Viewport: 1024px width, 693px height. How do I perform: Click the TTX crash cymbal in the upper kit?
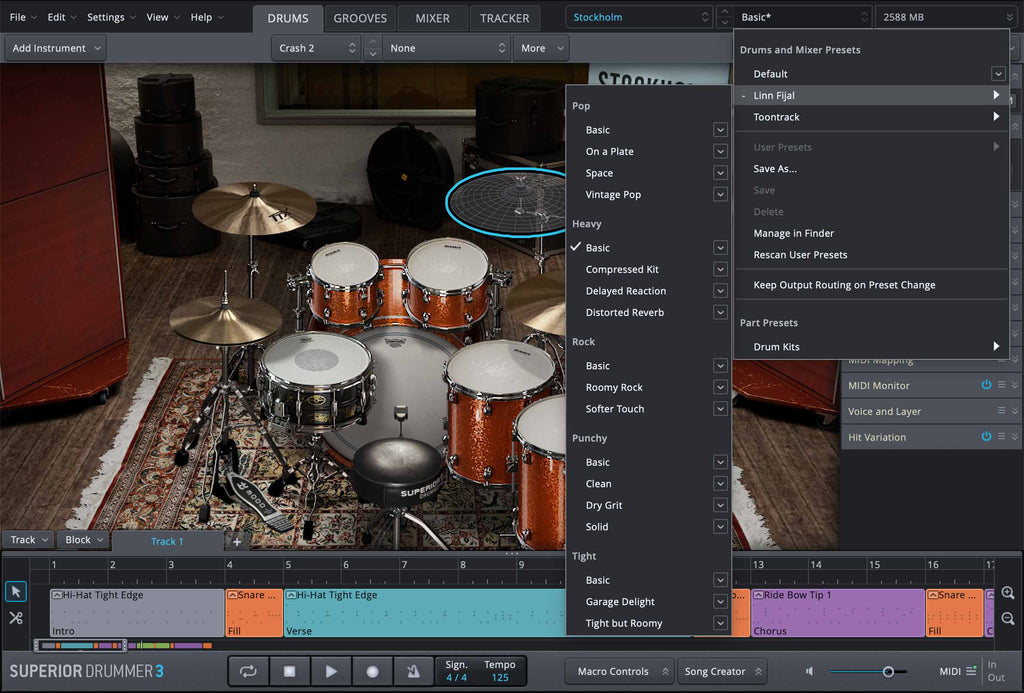pyautogui.click(x=254, y=208)
